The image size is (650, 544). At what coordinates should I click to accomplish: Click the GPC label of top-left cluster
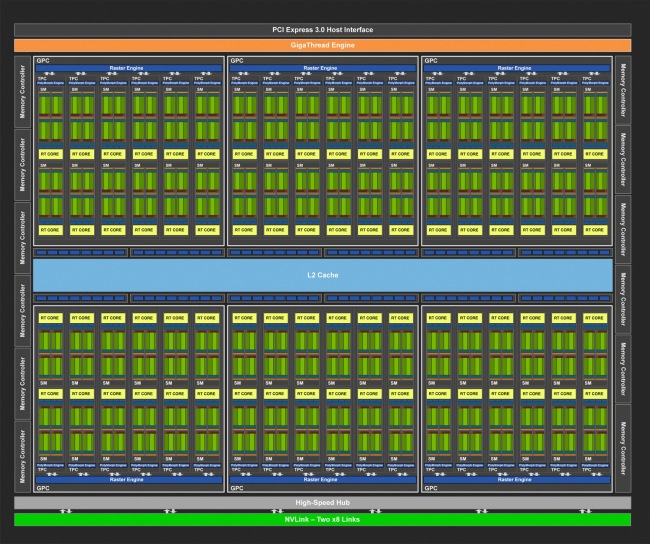(43, 61)
